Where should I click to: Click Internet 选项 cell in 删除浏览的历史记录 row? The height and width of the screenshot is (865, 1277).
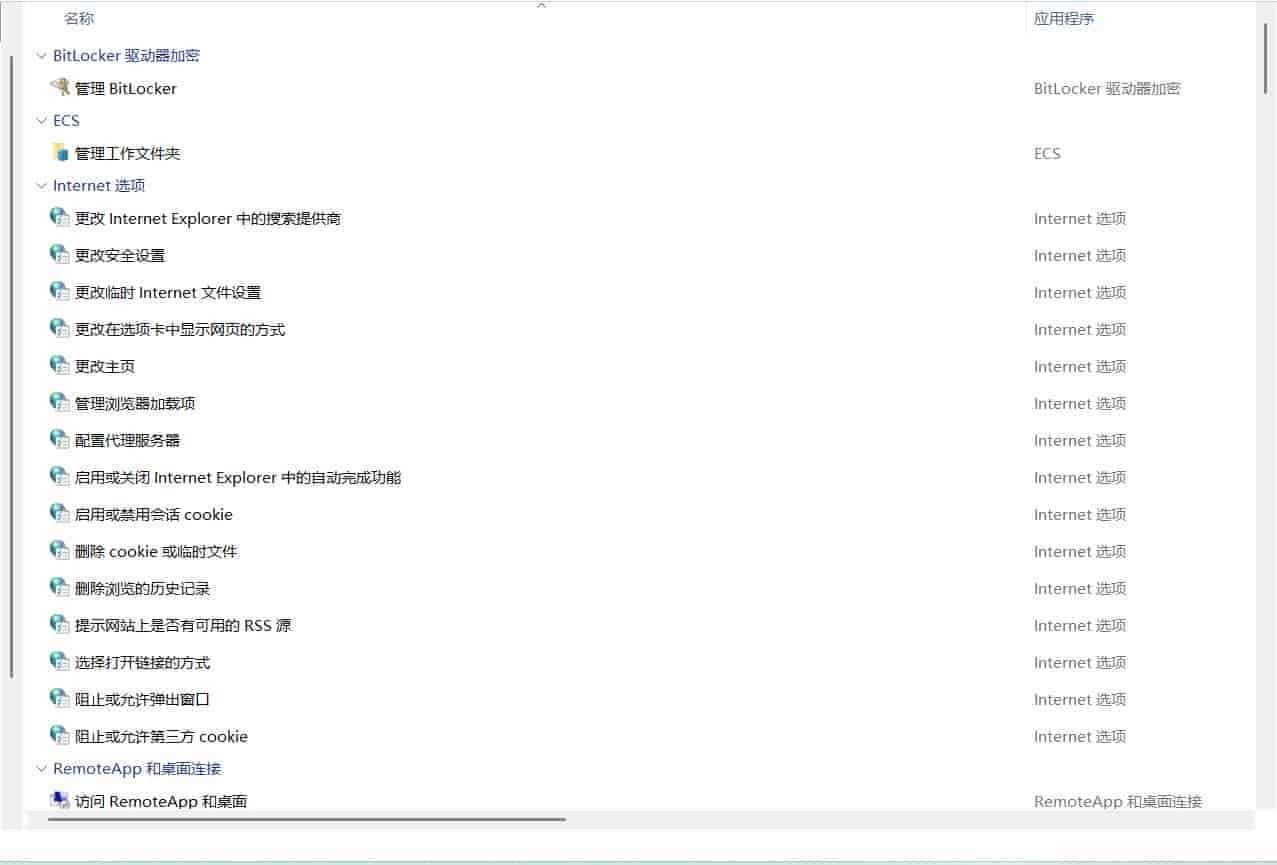coord(1080,588)
